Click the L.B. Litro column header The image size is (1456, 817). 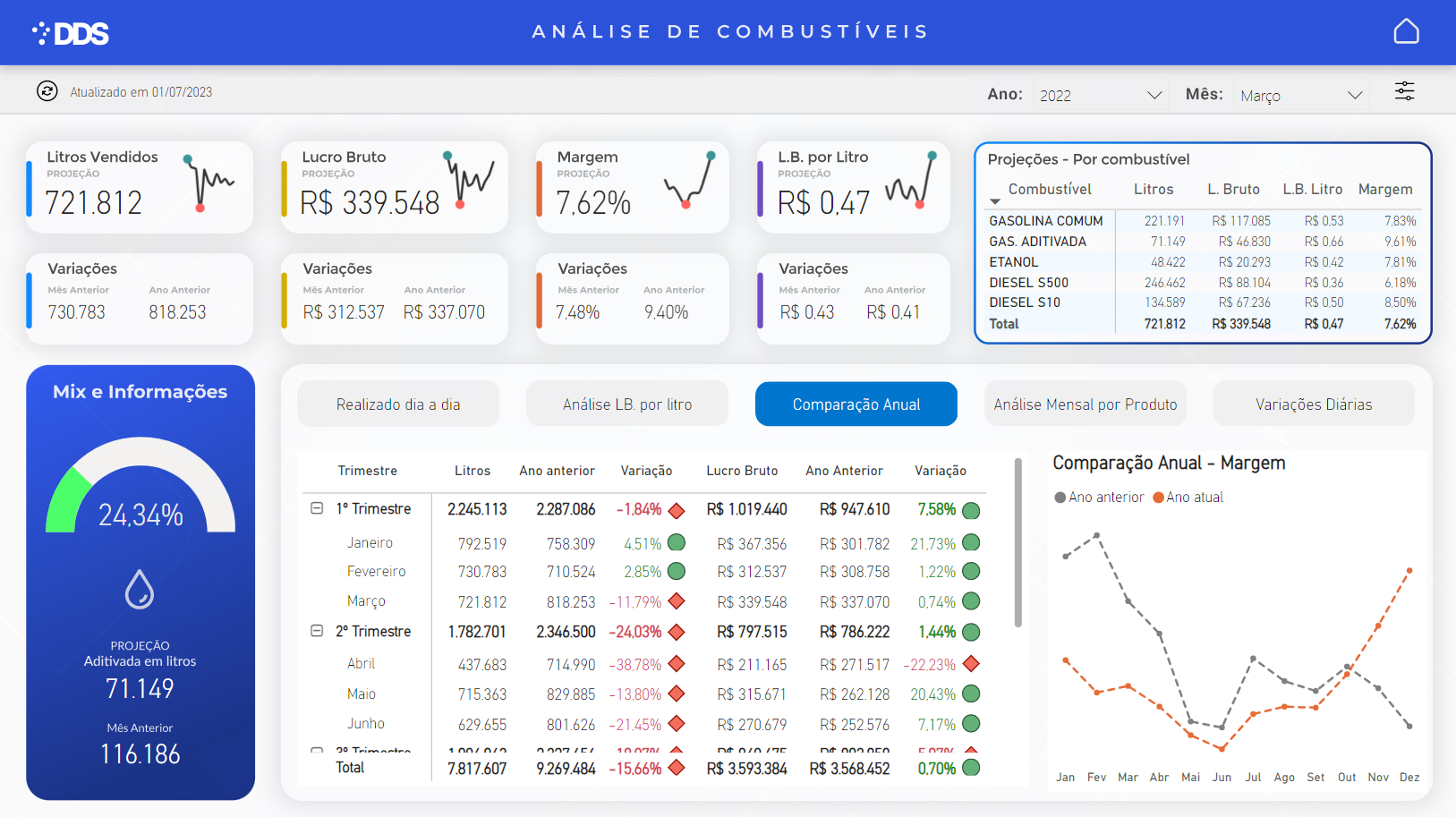tap(1312, 190)
